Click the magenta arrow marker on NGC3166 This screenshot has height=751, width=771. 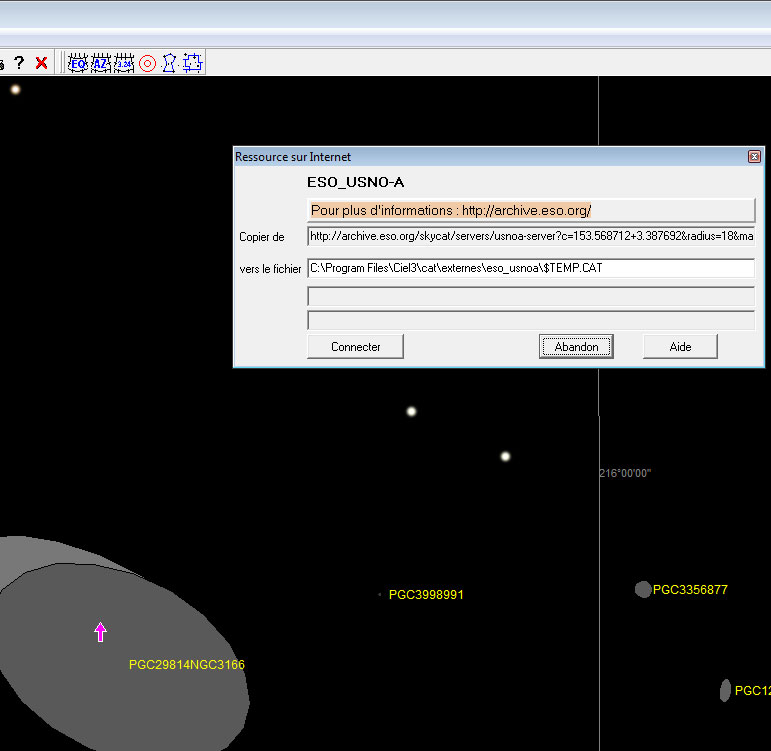tap(100, 632)
